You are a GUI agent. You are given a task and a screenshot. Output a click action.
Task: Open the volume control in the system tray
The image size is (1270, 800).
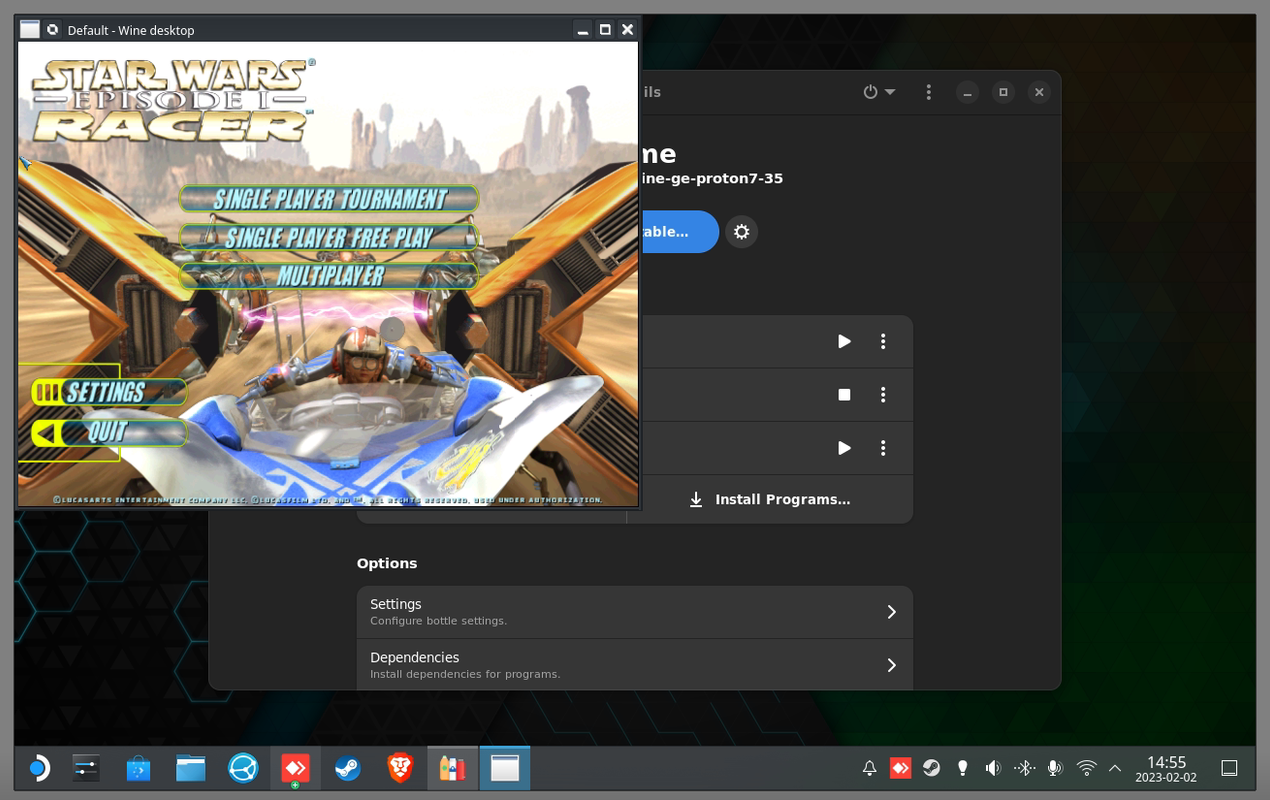[993, 768]
